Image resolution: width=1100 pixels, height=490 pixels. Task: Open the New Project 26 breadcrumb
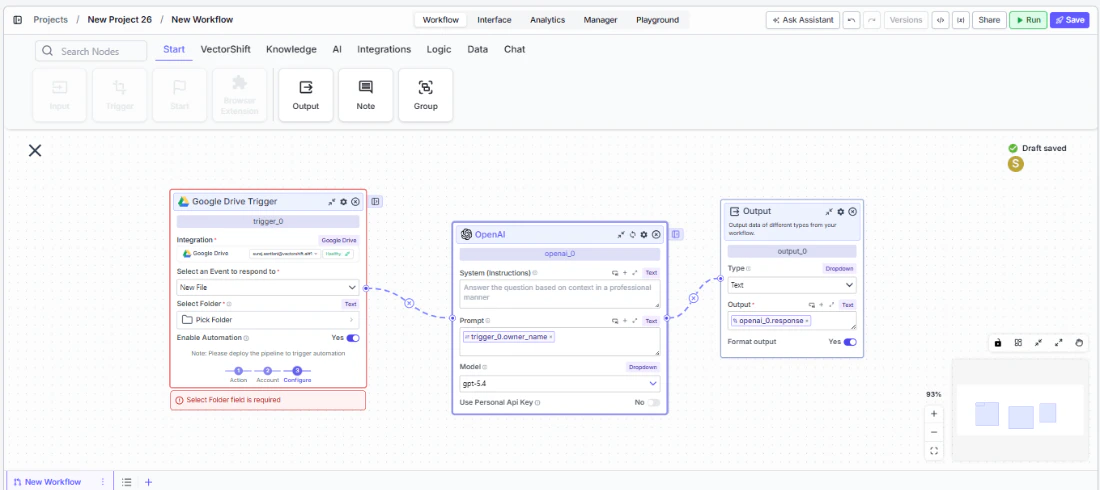[x=119, y=20]
